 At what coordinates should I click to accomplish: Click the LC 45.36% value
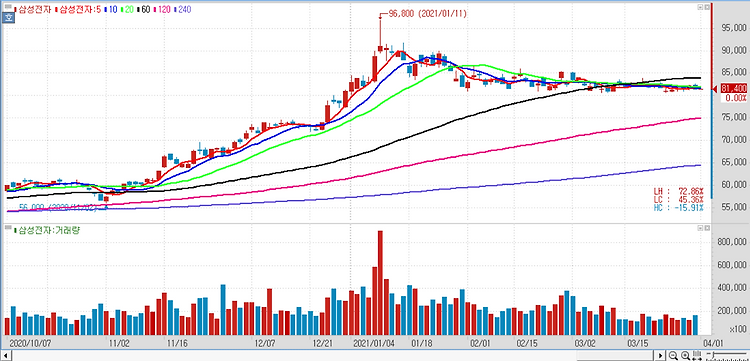coord(678,199)
